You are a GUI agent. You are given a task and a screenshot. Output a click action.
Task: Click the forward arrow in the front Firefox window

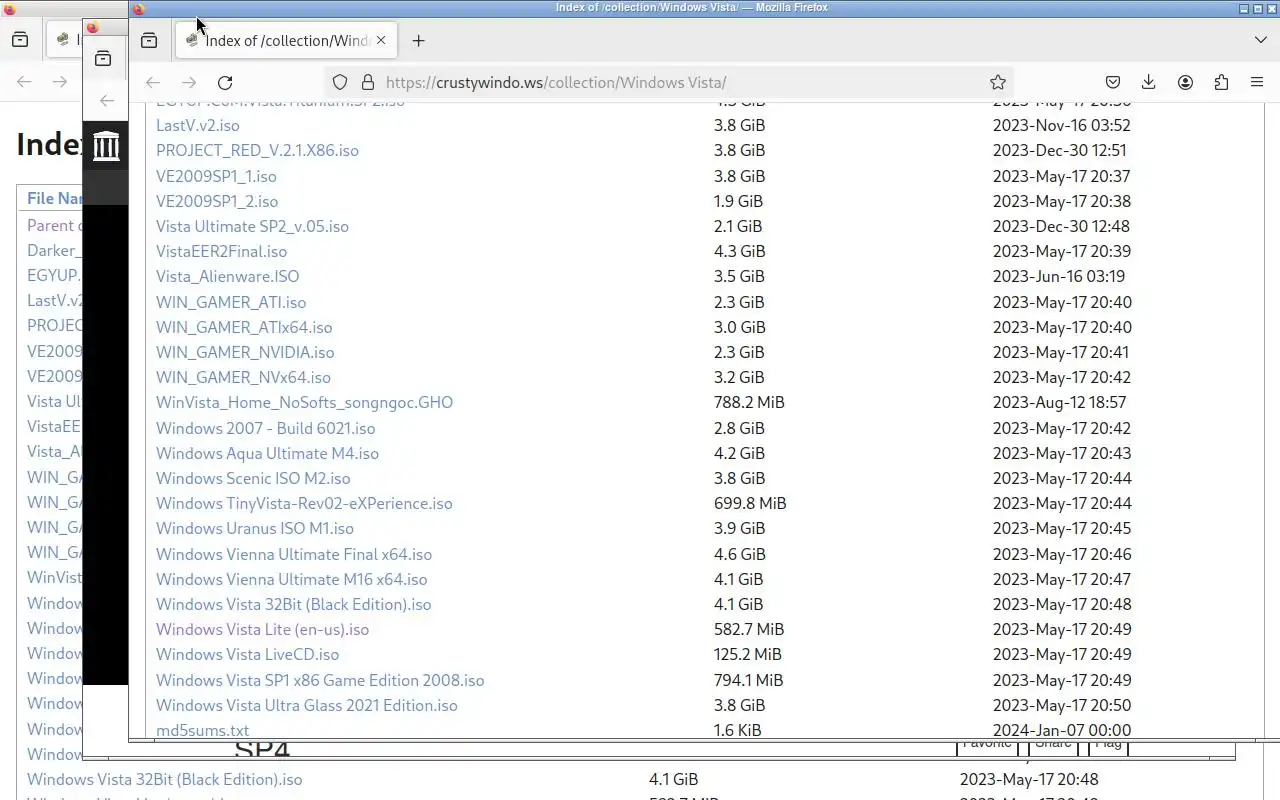(x=188, y=82)
